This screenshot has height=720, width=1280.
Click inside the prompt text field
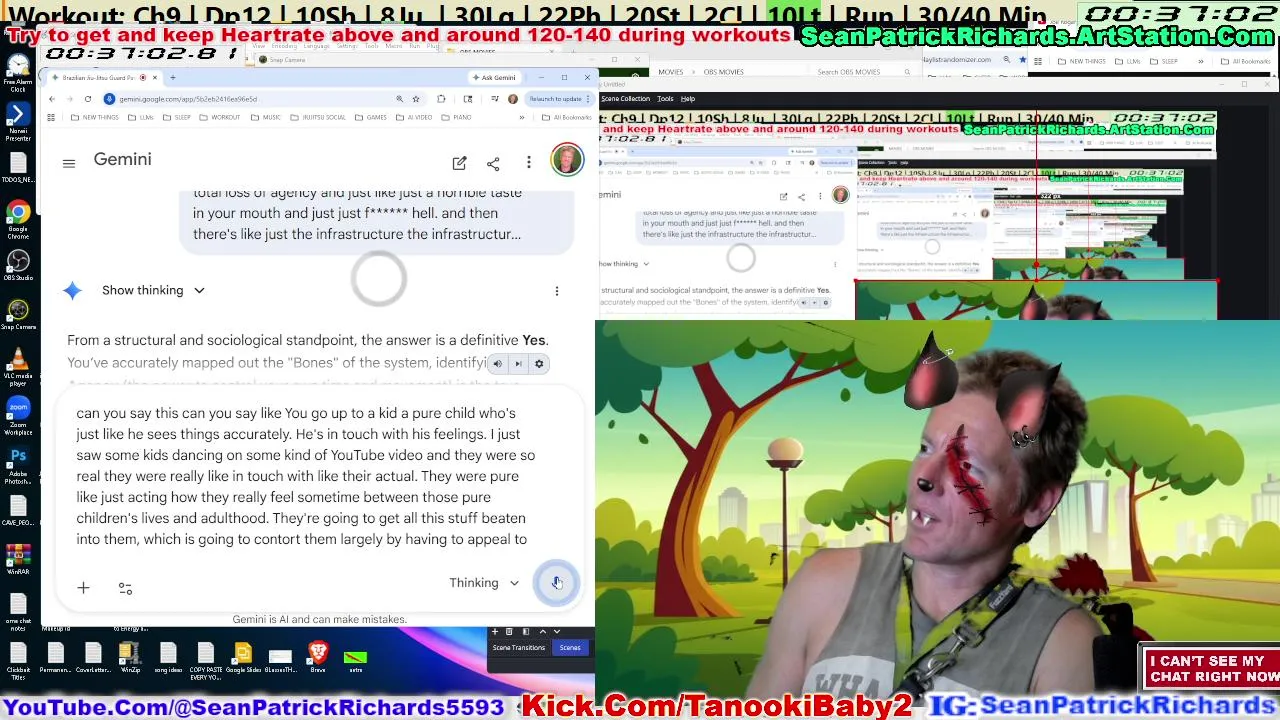(x=306, y=476)
